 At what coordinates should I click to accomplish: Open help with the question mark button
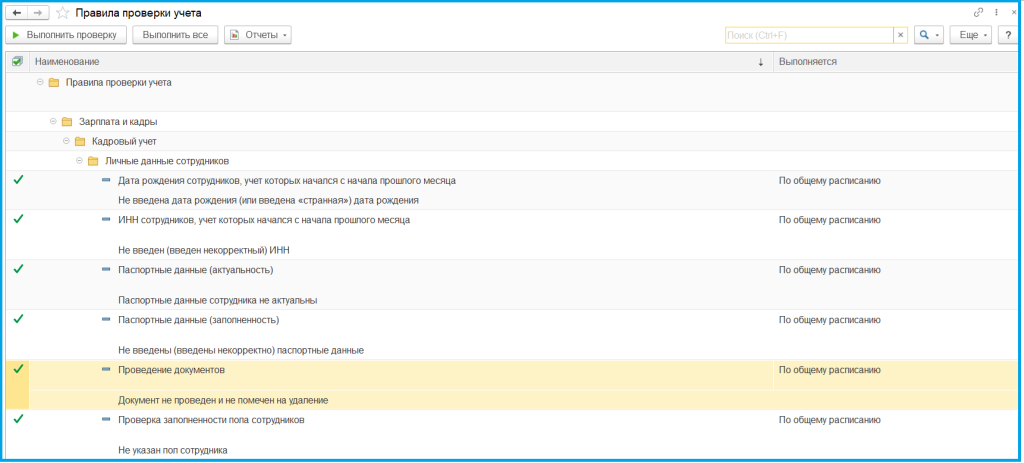(x=1010, y=35)
